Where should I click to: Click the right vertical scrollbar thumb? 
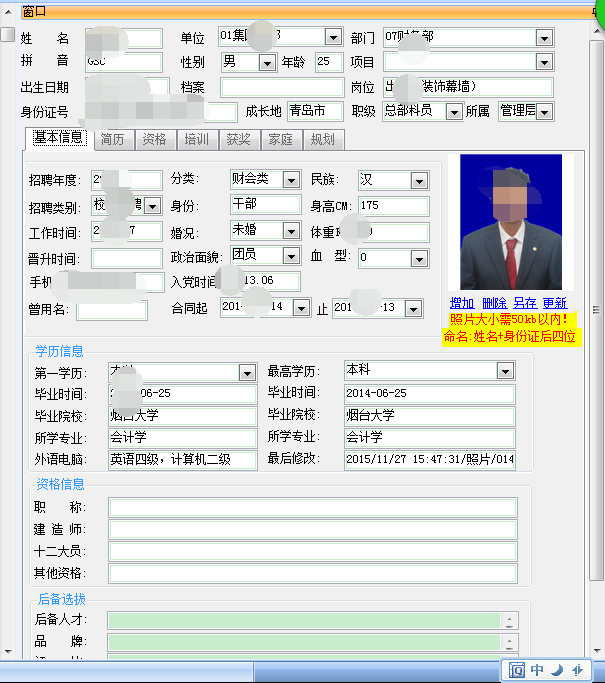pos(596,310)
